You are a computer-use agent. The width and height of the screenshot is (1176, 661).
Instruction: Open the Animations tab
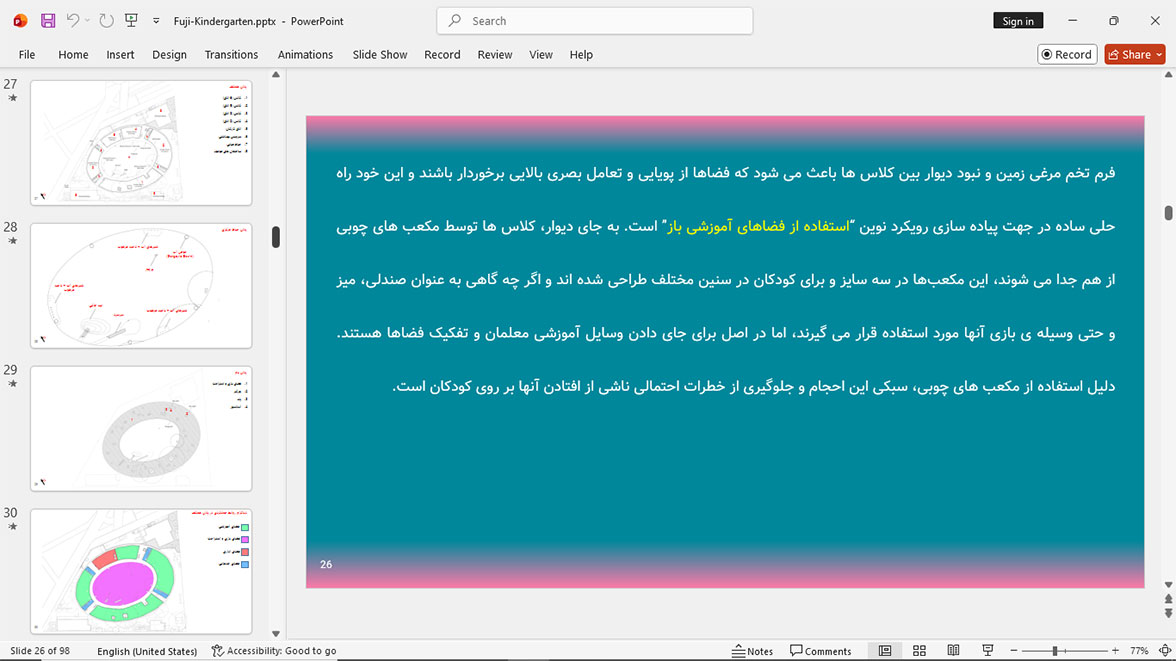coord(305,55)
